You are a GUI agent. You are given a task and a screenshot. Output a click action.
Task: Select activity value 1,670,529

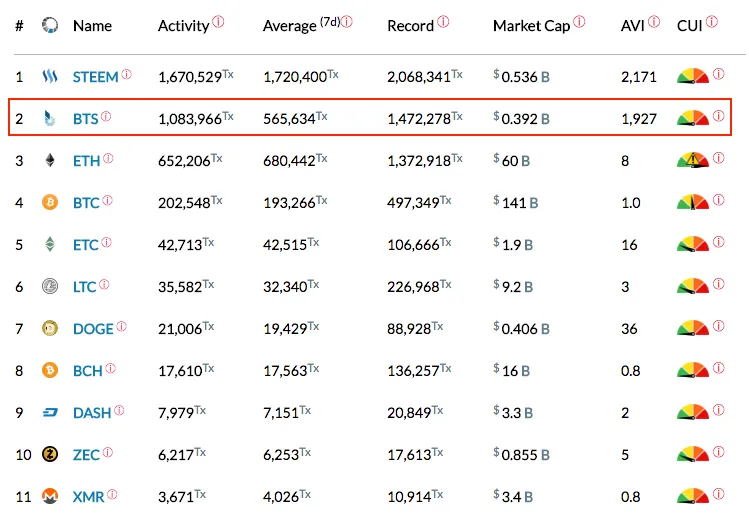(190, 77)
